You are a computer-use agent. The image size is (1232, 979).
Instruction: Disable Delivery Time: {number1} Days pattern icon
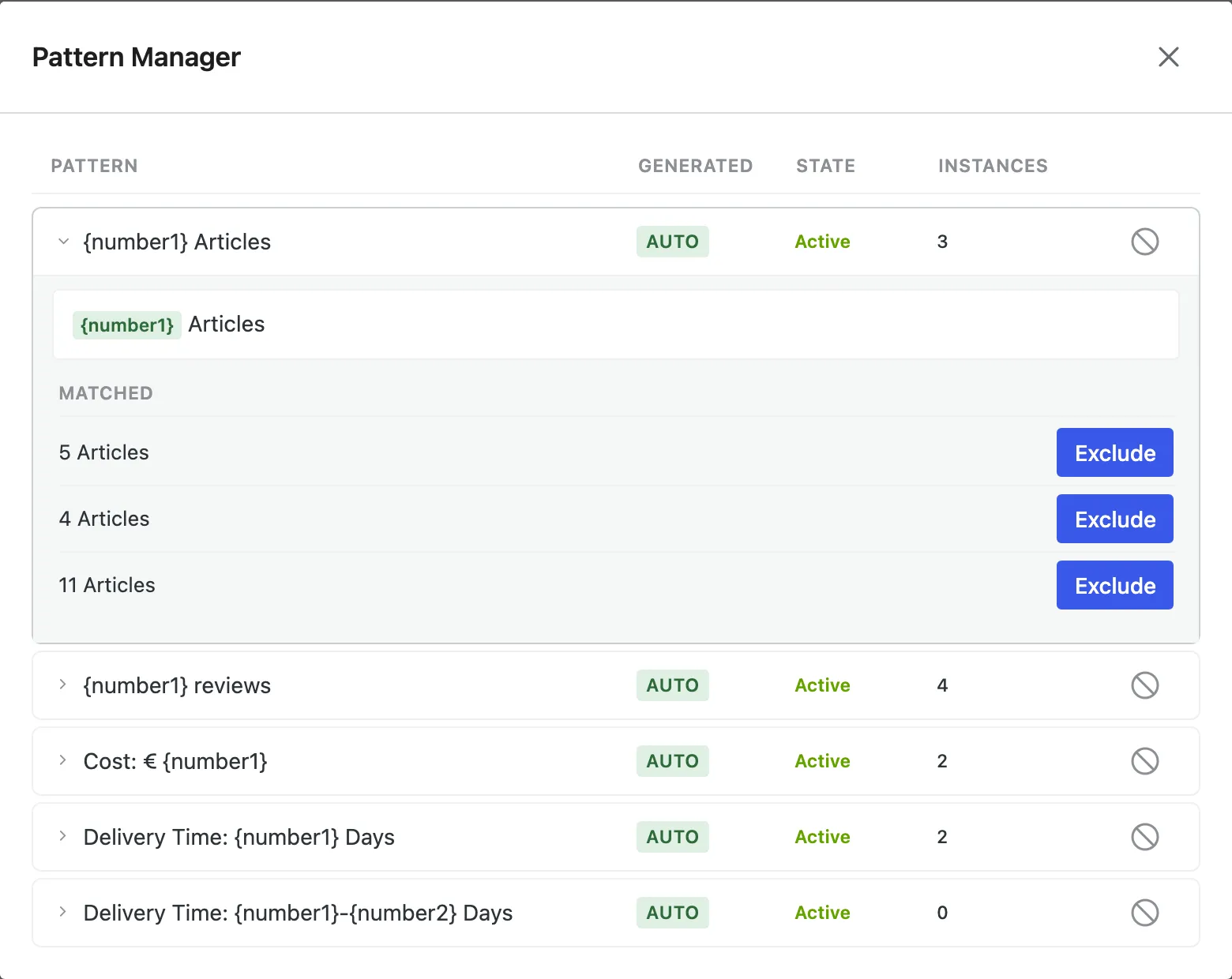tap(1144, 837)
